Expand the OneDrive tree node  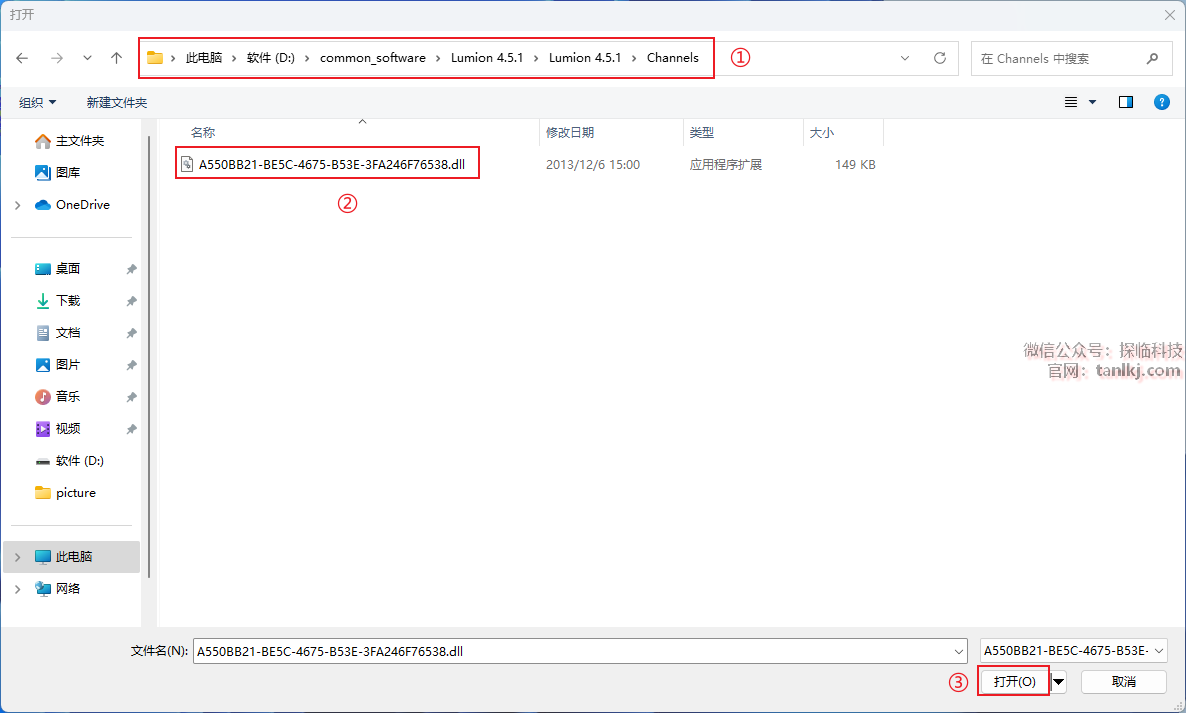pyautogui.click(x=17, y=205)
